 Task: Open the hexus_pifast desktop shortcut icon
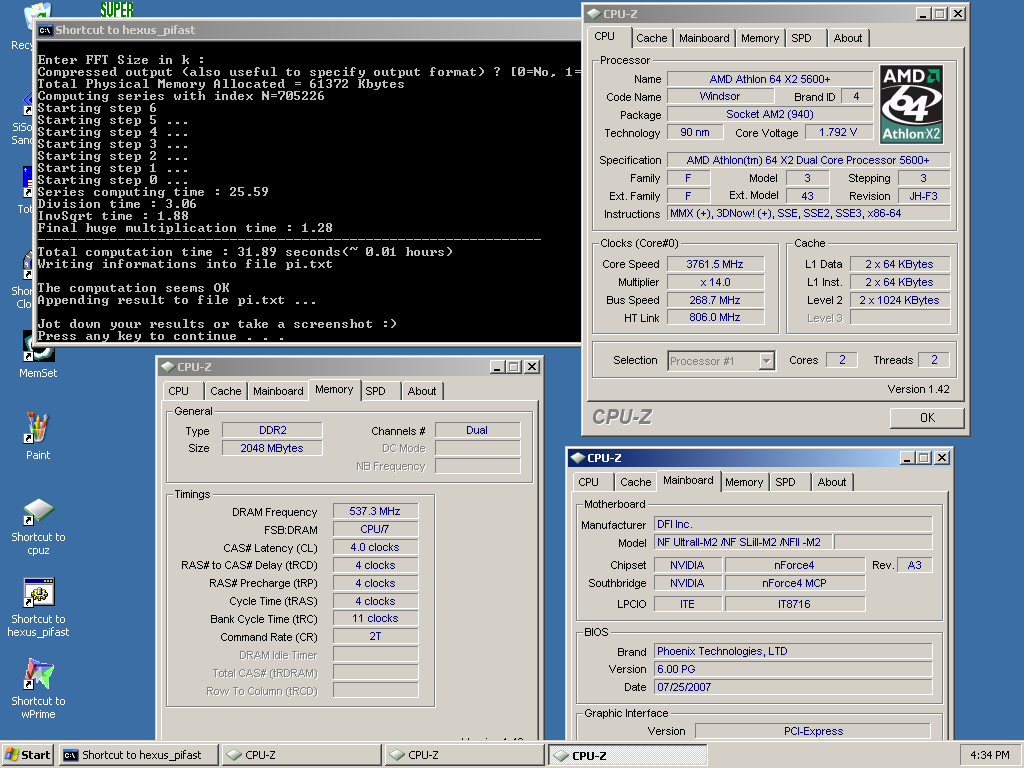[38, 607]
